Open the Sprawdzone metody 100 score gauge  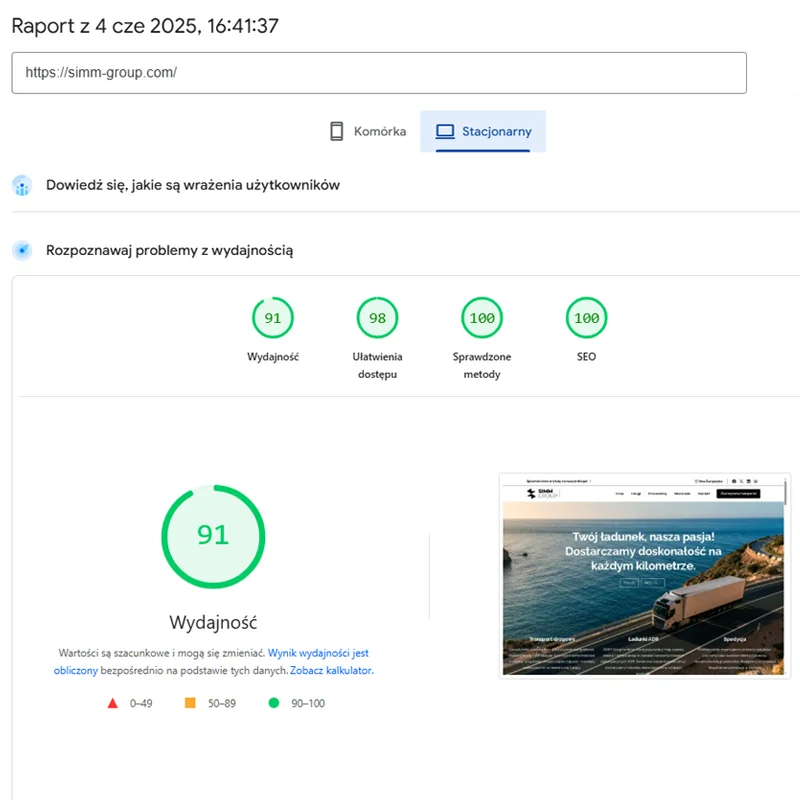coord(482,318)
